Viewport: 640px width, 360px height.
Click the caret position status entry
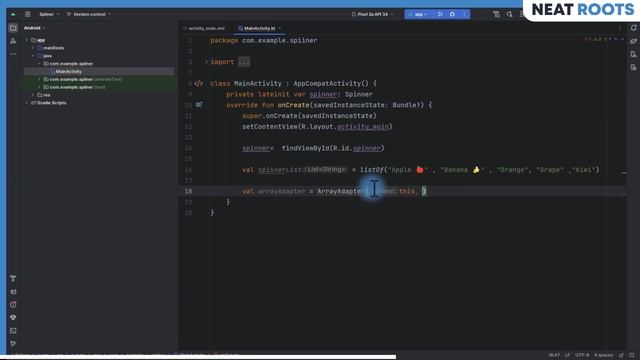tap(554, 355)
